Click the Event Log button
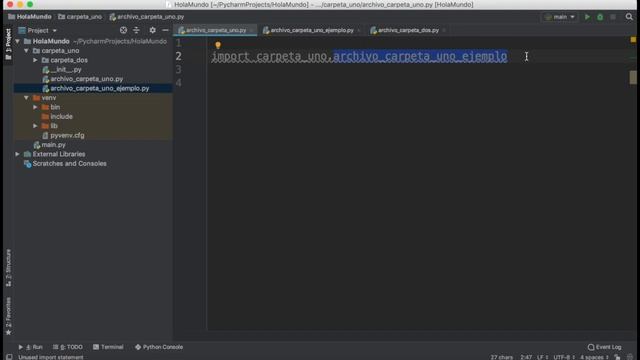Screen dimensions: 640x360 click(604, 347)
